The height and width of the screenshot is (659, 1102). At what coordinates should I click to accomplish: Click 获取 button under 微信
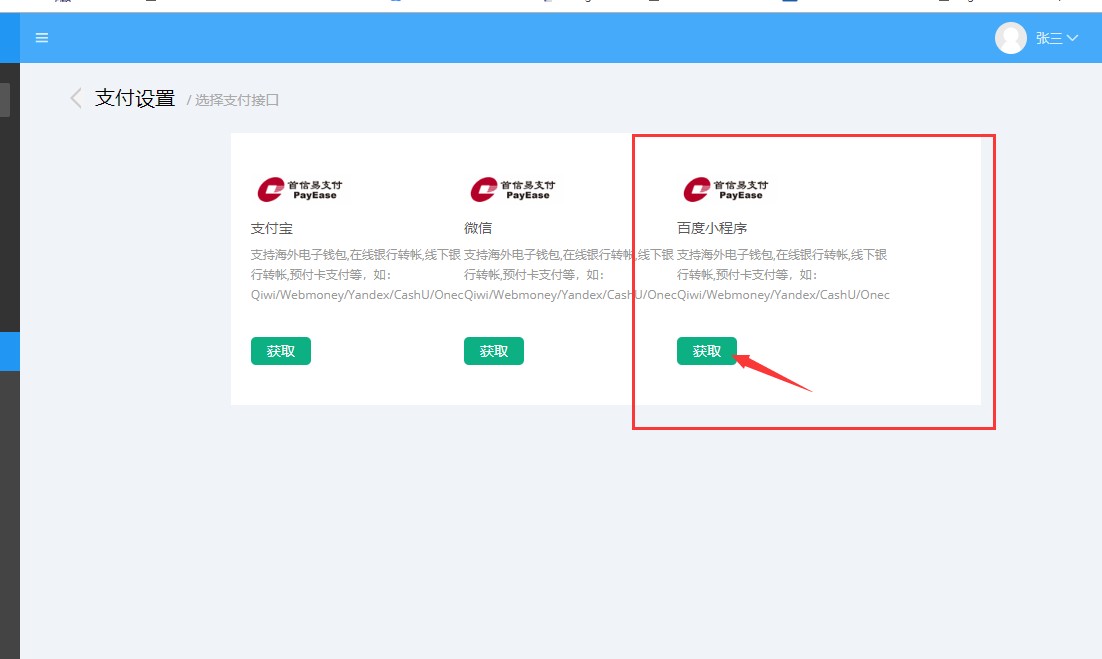coord(493,351)
